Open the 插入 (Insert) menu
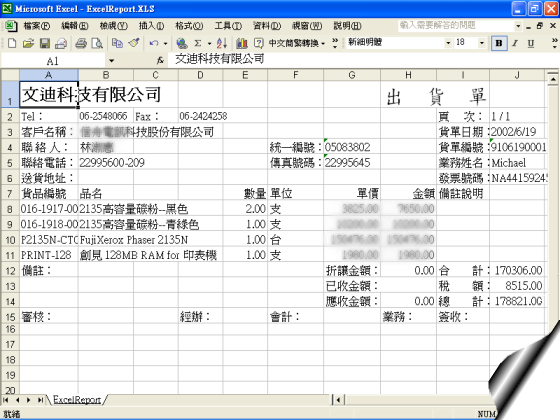 pos(151,26)
